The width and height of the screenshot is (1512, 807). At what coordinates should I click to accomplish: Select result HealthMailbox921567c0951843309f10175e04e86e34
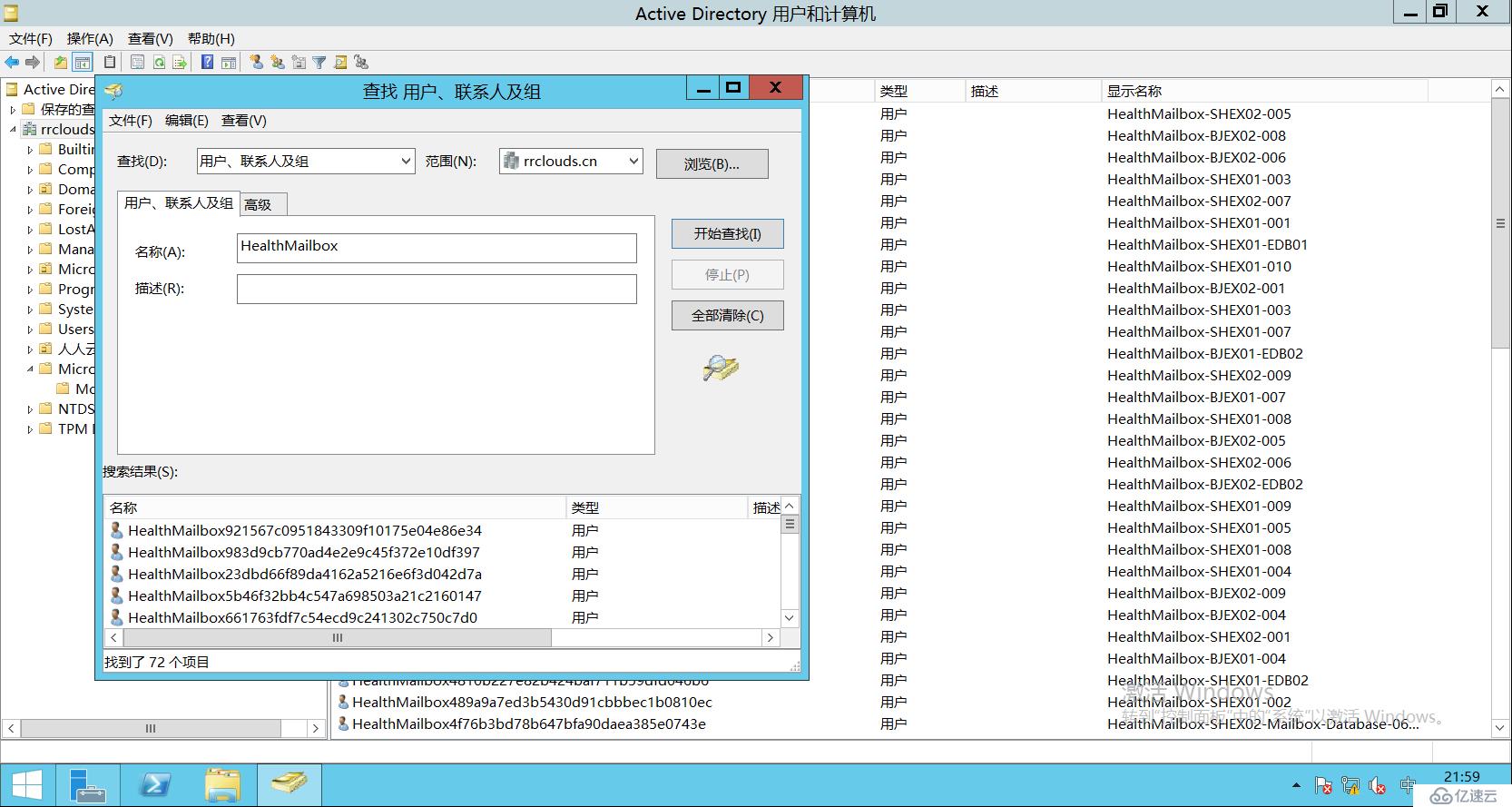click(x=304, y=530)
